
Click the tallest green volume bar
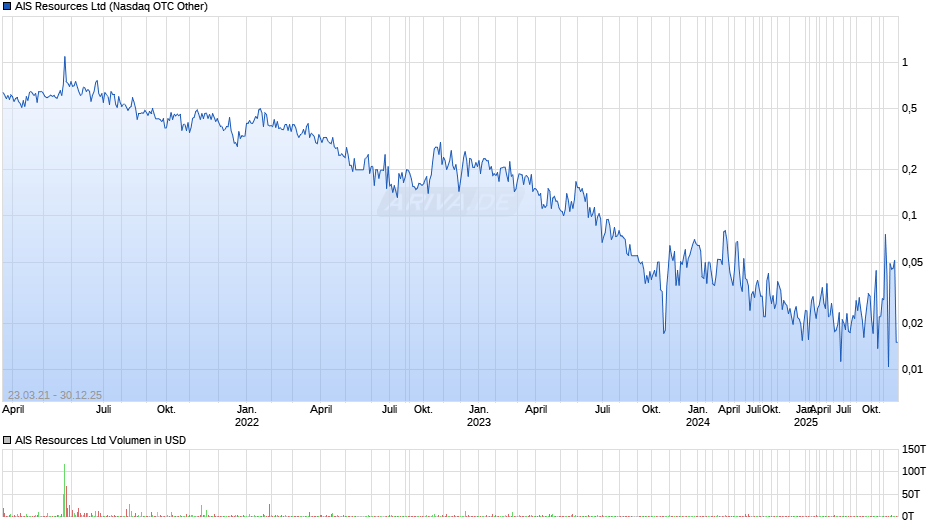click(x=65, y=491)
